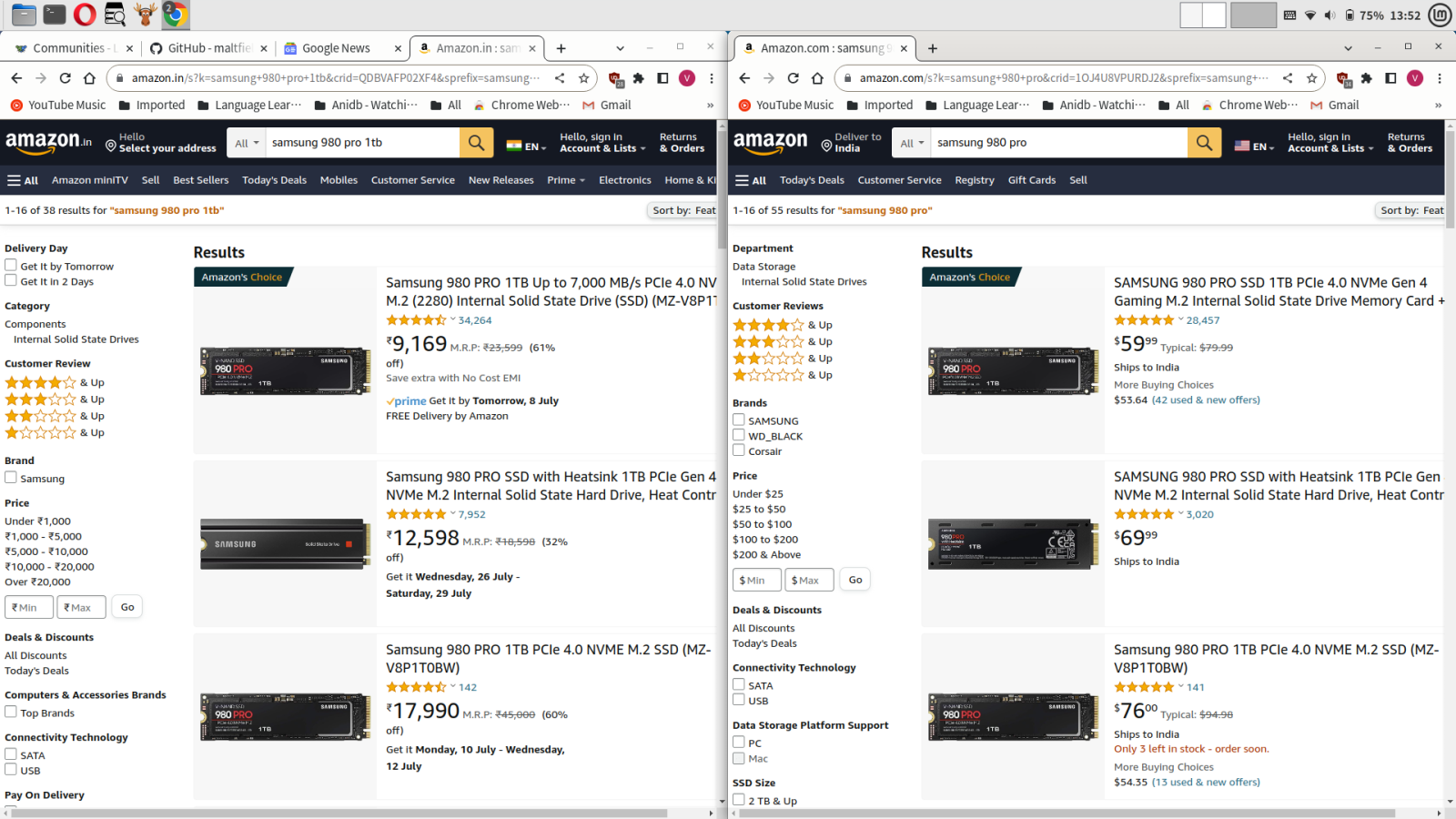This screenshot has height=819, width=1456.
Task: Open Sort by dropdown on amazon.com
Action: 1410,210
